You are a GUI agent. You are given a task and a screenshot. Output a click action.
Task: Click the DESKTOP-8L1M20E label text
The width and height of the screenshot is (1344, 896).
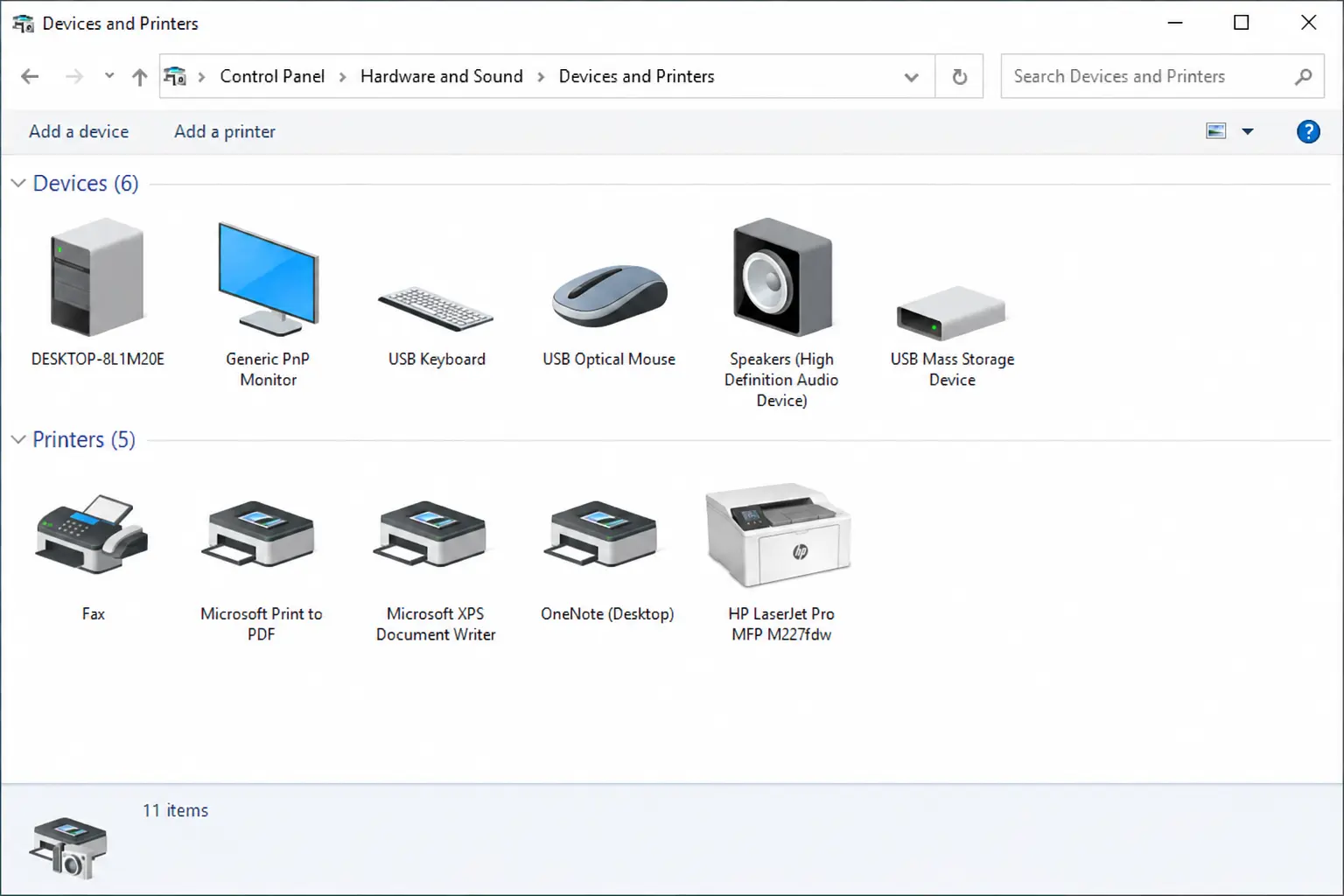point(98,359)
